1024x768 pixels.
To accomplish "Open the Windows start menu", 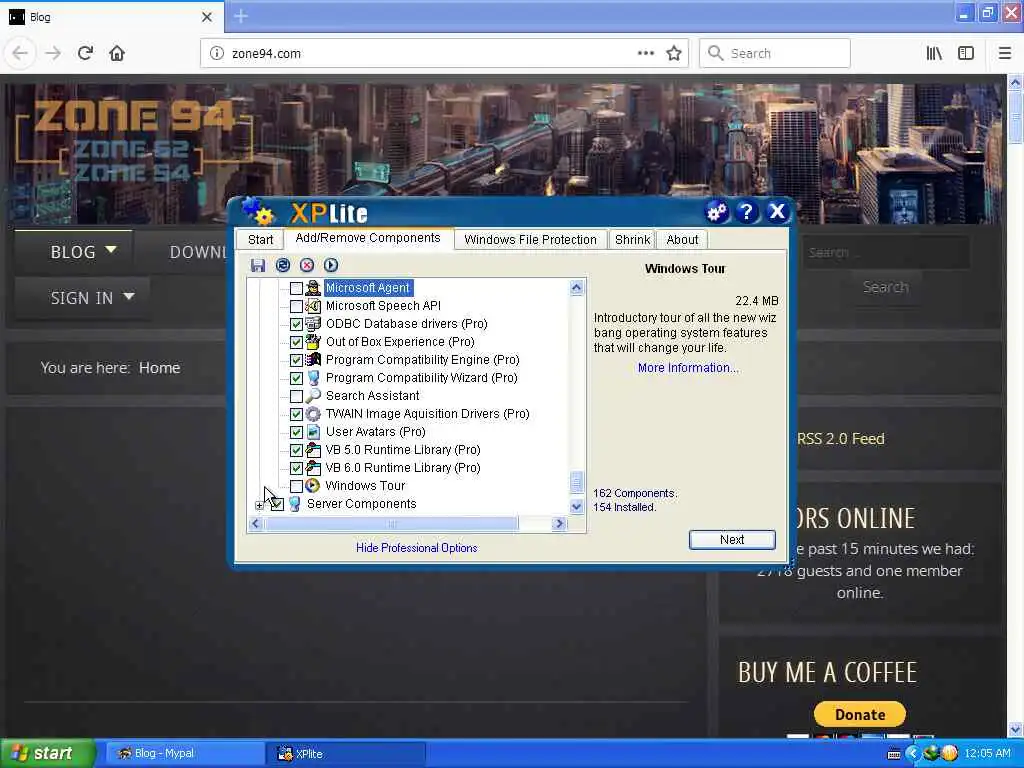I will click(47, 753).
